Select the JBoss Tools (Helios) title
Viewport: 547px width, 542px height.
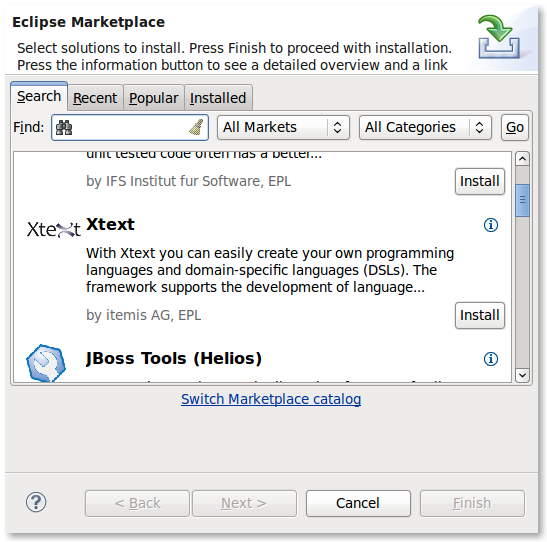coord(174,359)
